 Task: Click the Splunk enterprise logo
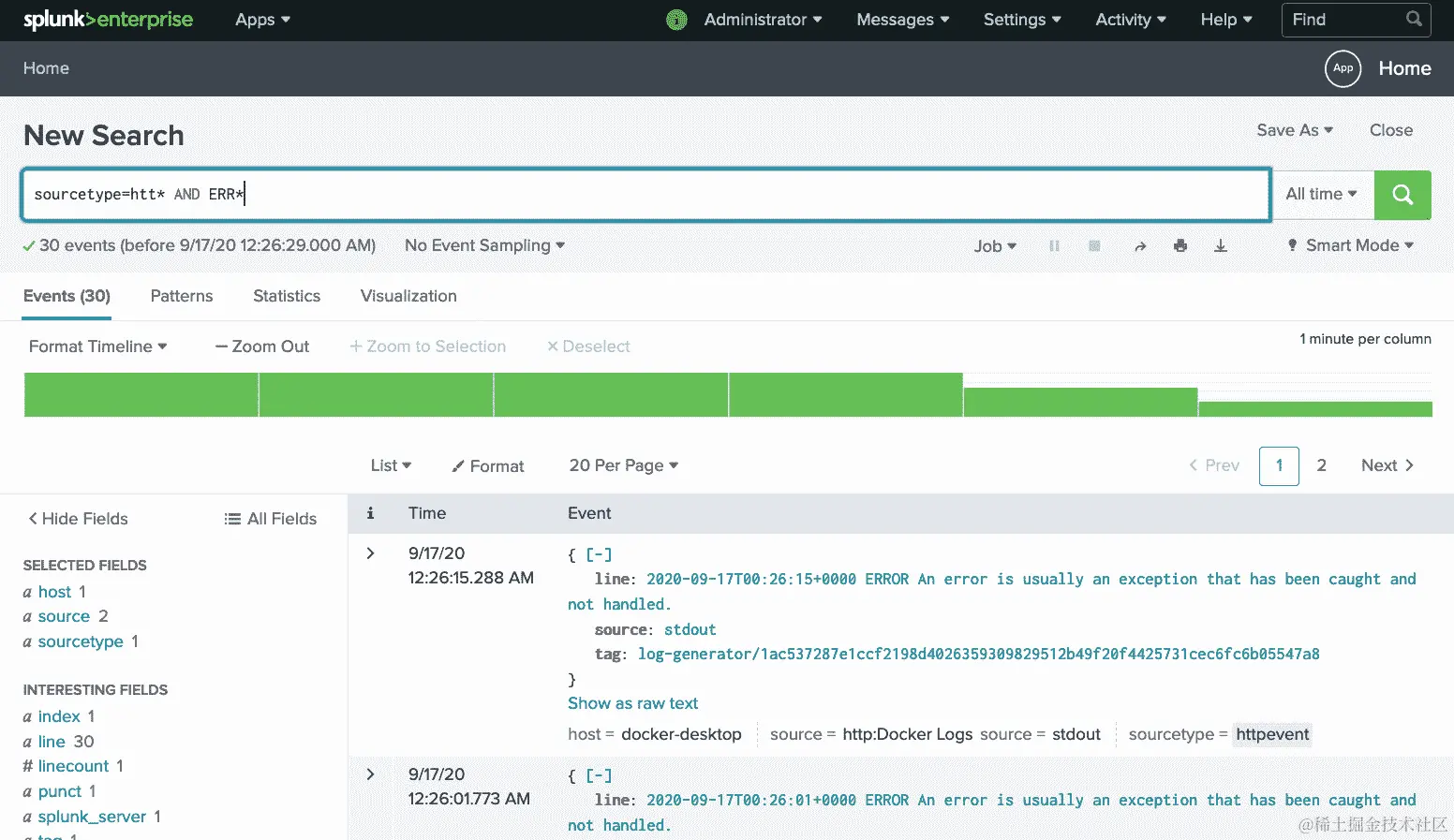(x=108, y=20)
